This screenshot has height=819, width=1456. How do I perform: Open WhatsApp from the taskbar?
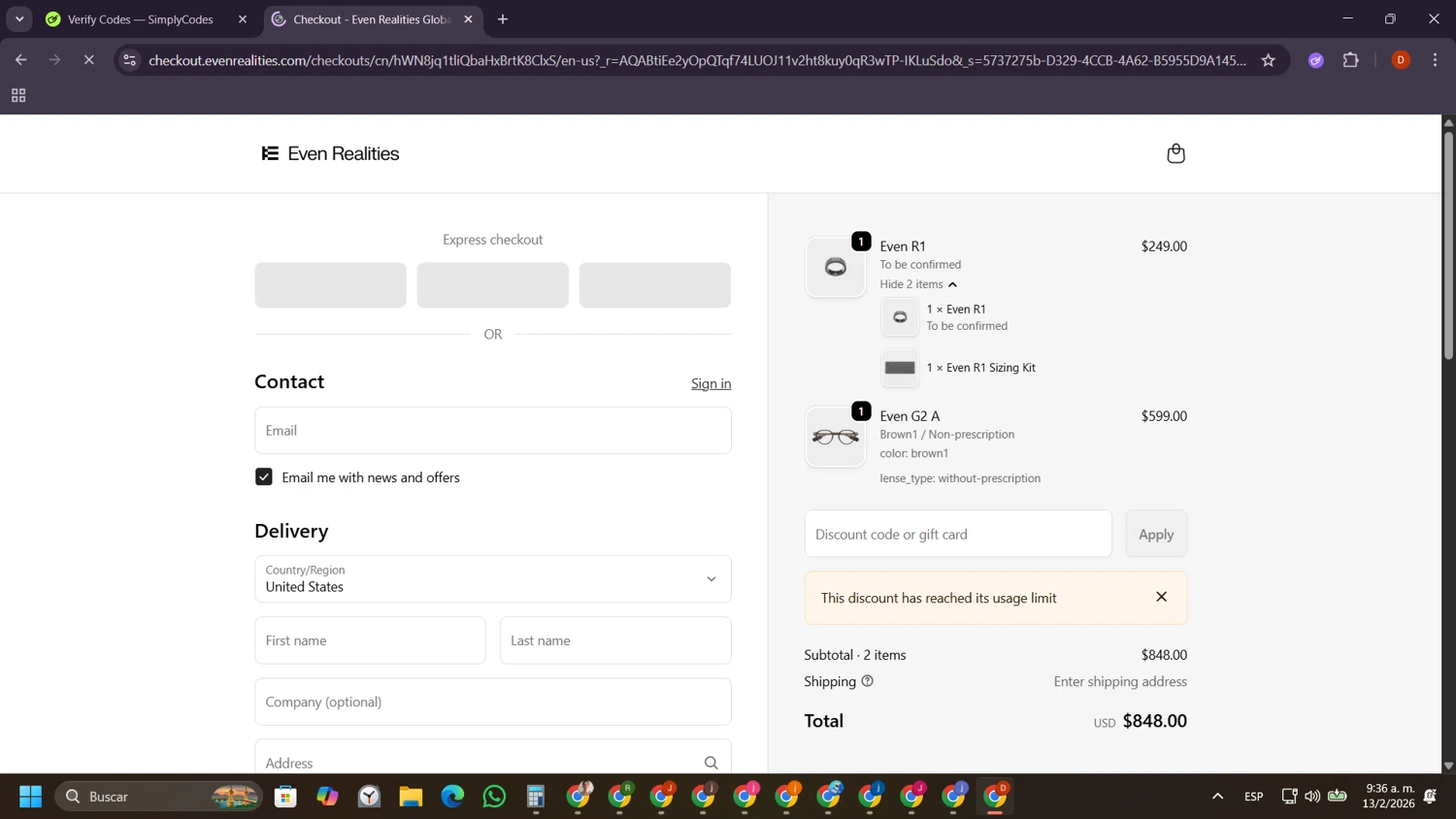494,797
